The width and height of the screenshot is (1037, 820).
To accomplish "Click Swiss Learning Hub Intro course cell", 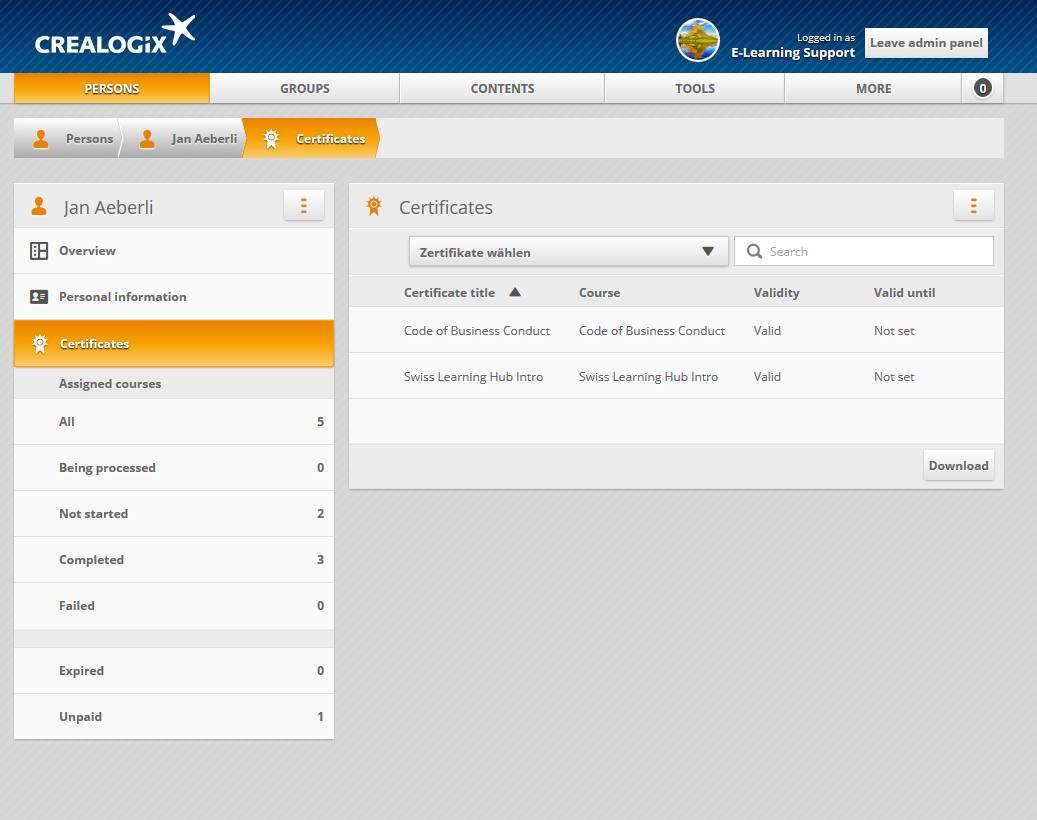I will point(648,377).
